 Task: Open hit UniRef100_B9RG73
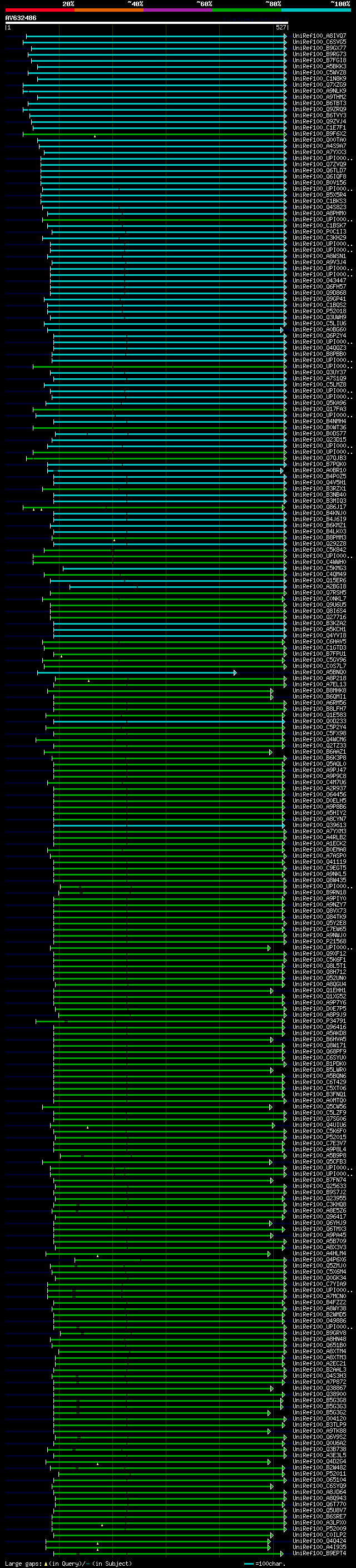[319, 54]
